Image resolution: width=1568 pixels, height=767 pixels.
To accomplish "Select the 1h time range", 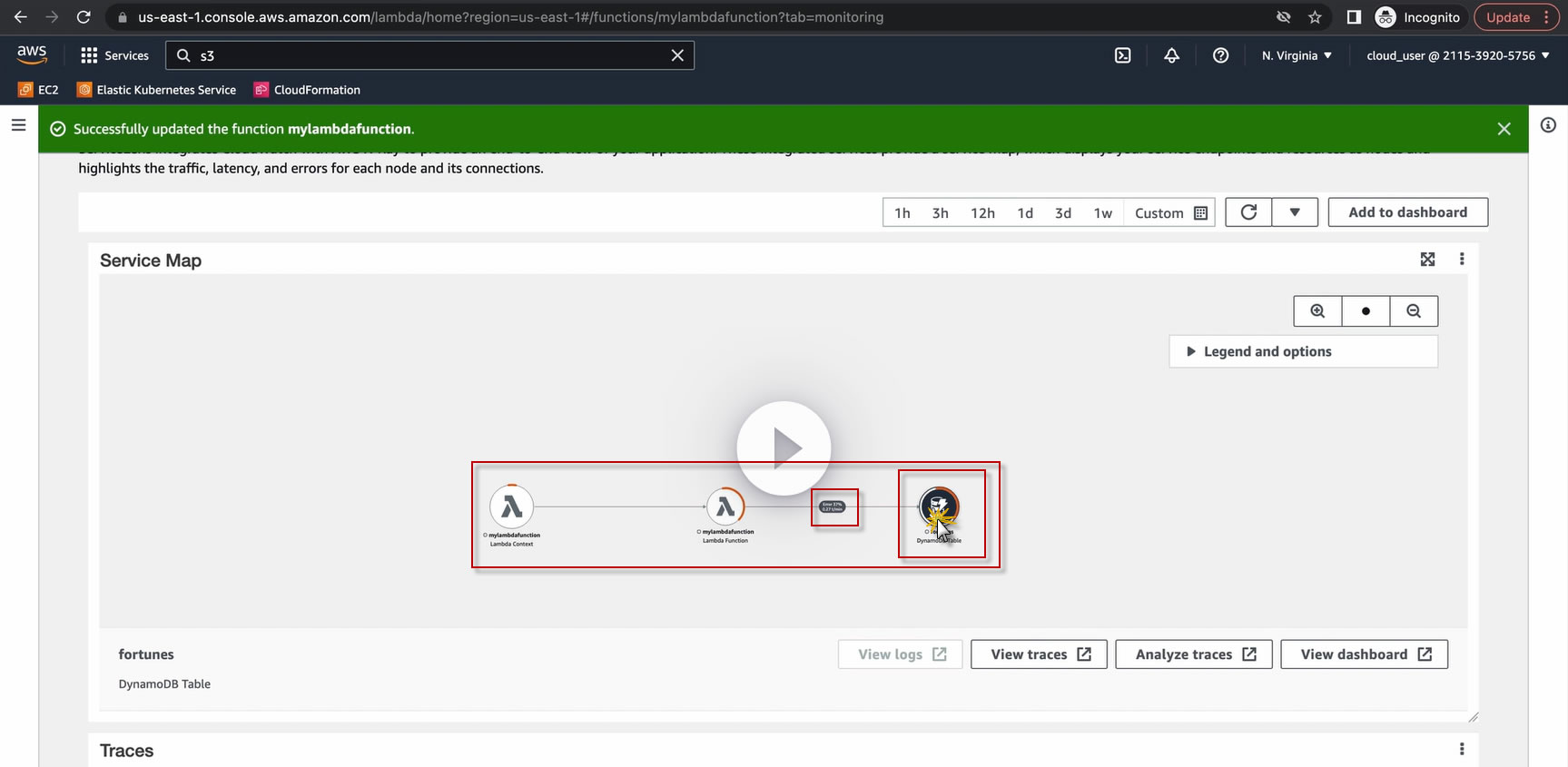I will coord(902,213).
